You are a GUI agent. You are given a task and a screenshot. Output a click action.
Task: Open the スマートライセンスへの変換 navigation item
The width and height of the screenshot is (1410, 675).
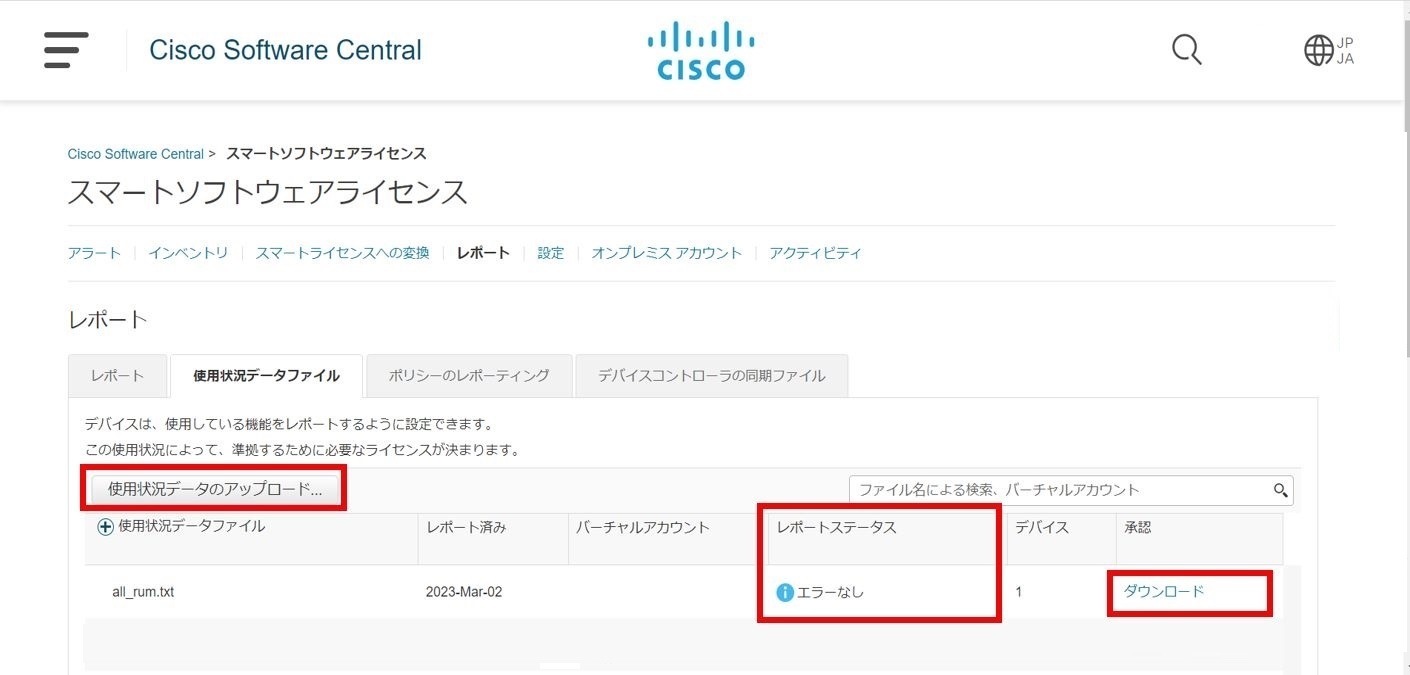341,253
